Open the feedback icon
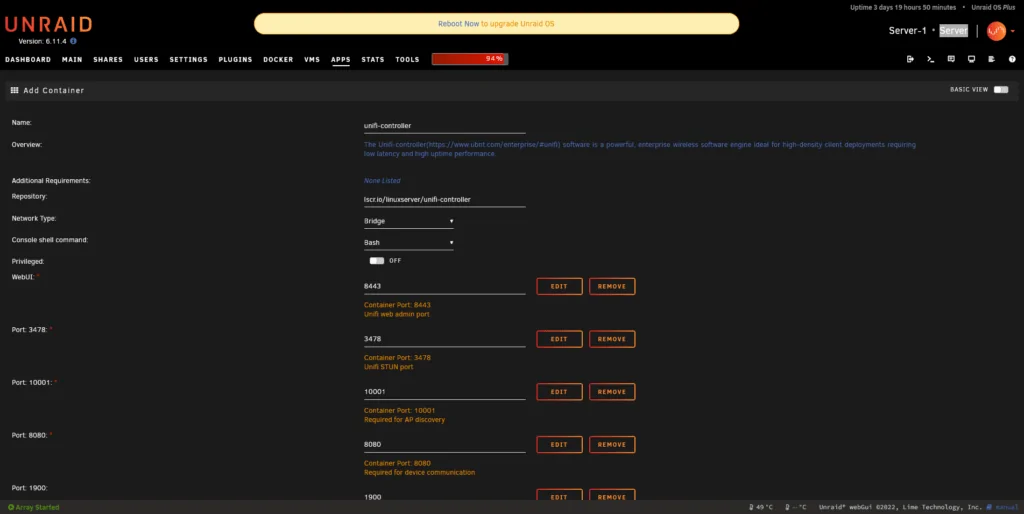 click(951, 59)
